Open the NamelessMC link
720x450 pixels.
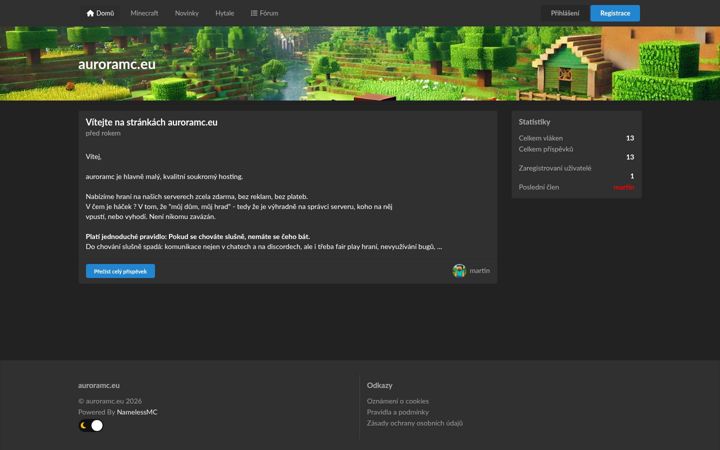pyautogui.click(x=137, y=412)
